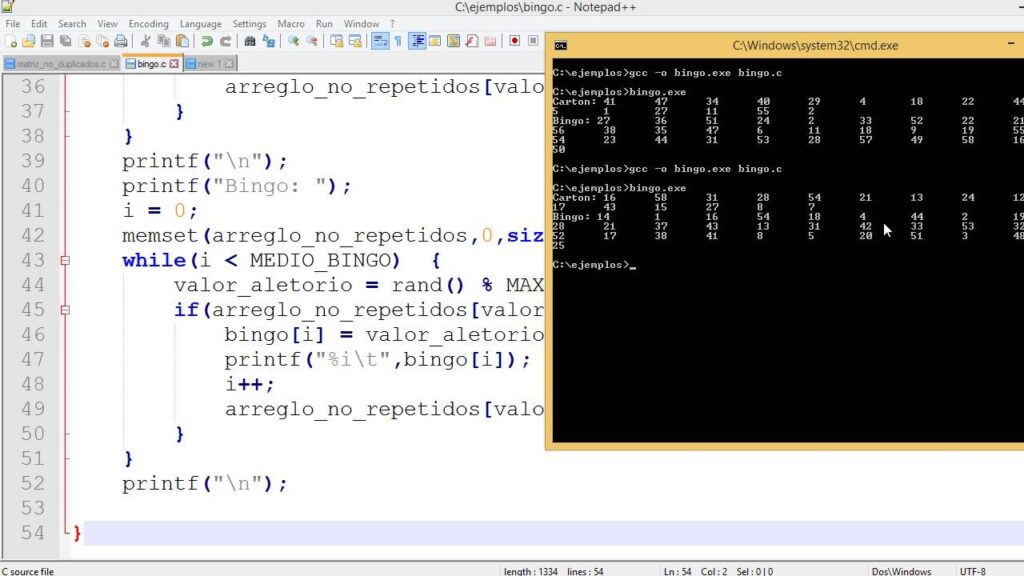Toggle Show All Characters display
The height and width of the screenshot is (576, 1024).
397,43
